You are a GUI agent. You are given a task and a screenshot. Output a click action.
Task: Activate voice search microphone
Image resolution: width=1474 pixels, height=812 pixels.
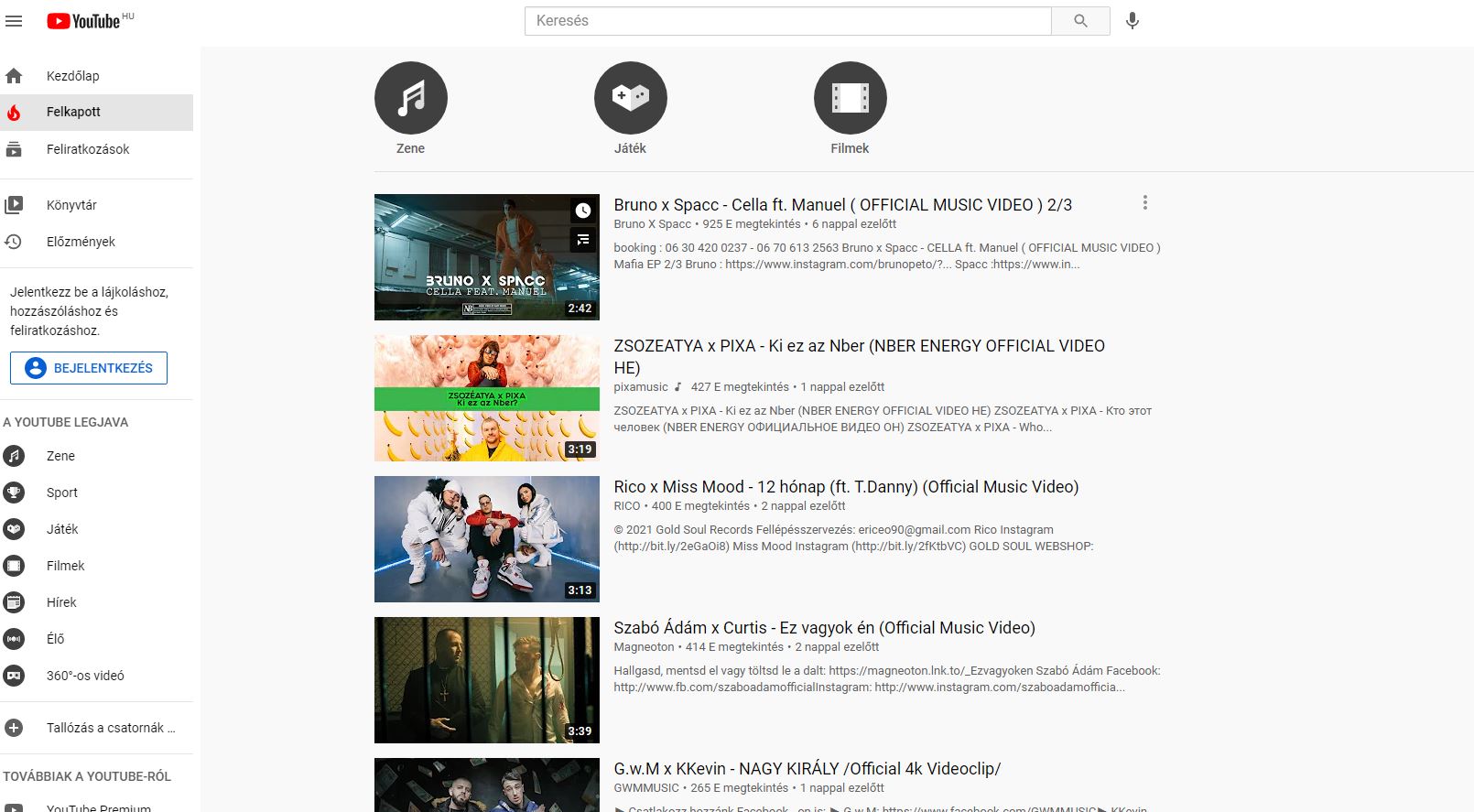pos(1133,21)
